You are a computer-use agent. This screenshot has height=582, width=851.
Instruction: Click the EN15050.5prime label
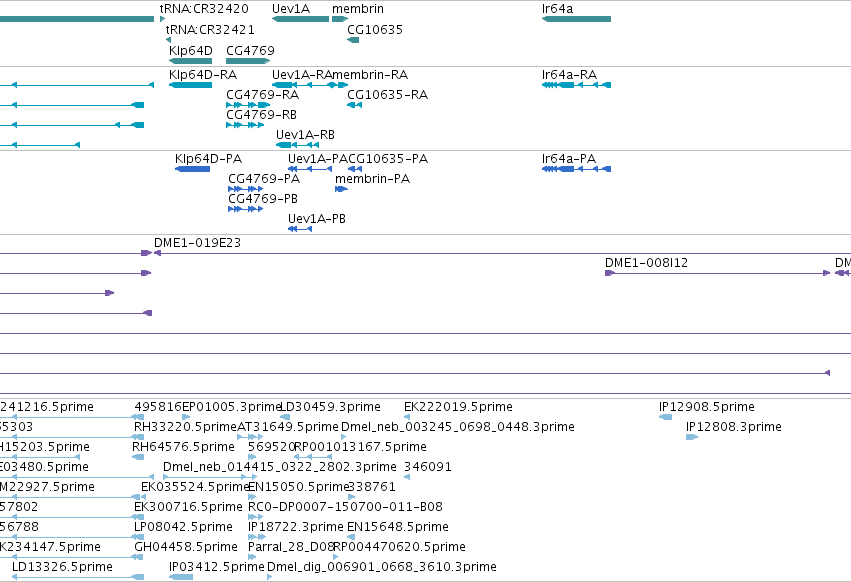coord(298,487)
